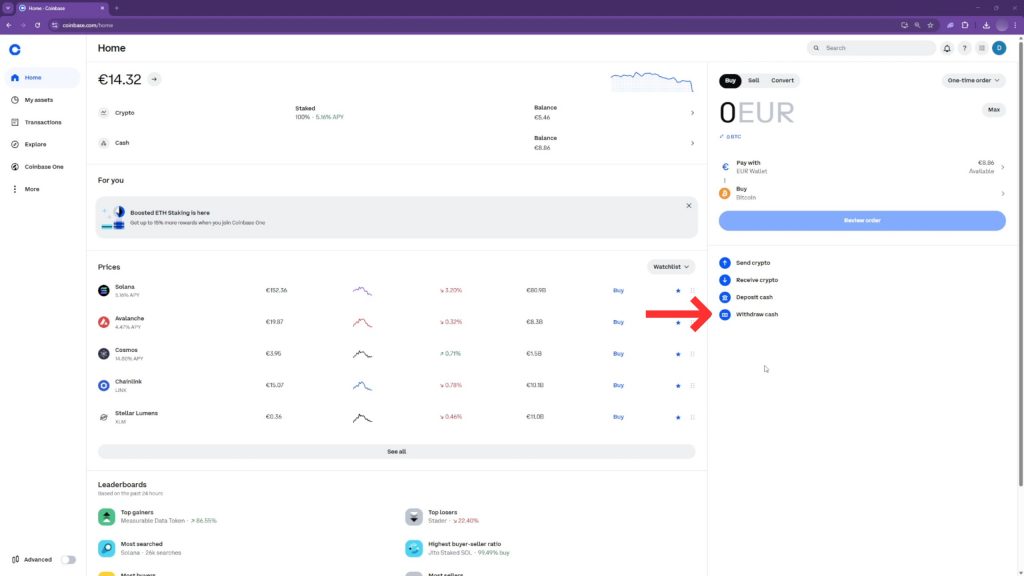Switch to the Convert tab
This screenshot has height=576, width=1024.
(782, 80)
